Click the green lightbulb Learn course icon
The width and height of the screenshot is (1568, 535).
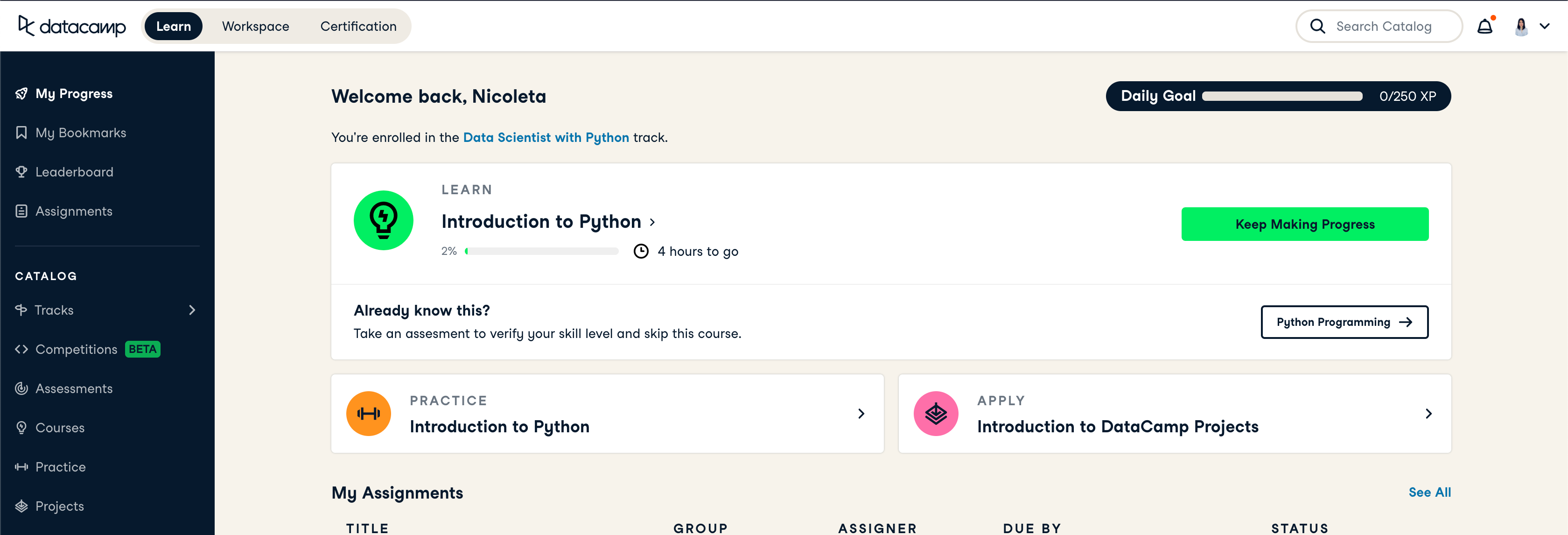click(x=384, y=220)
